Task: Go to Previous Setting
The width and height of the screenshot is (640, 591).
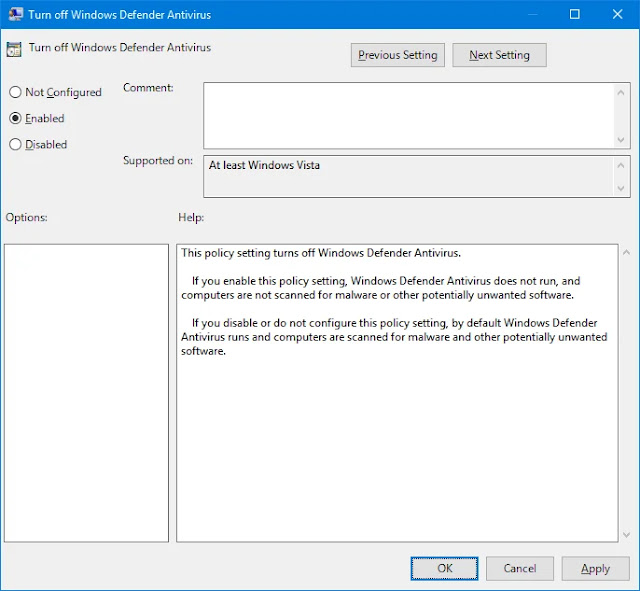Action: pyautogui.click(x=398, y=55)
